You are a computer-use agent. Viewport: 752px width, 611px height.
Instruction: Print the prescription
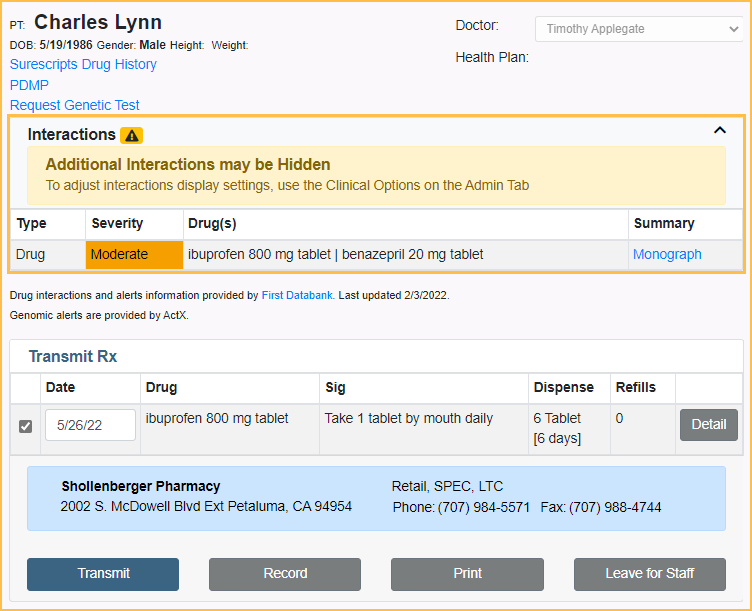tap(467, 573)
